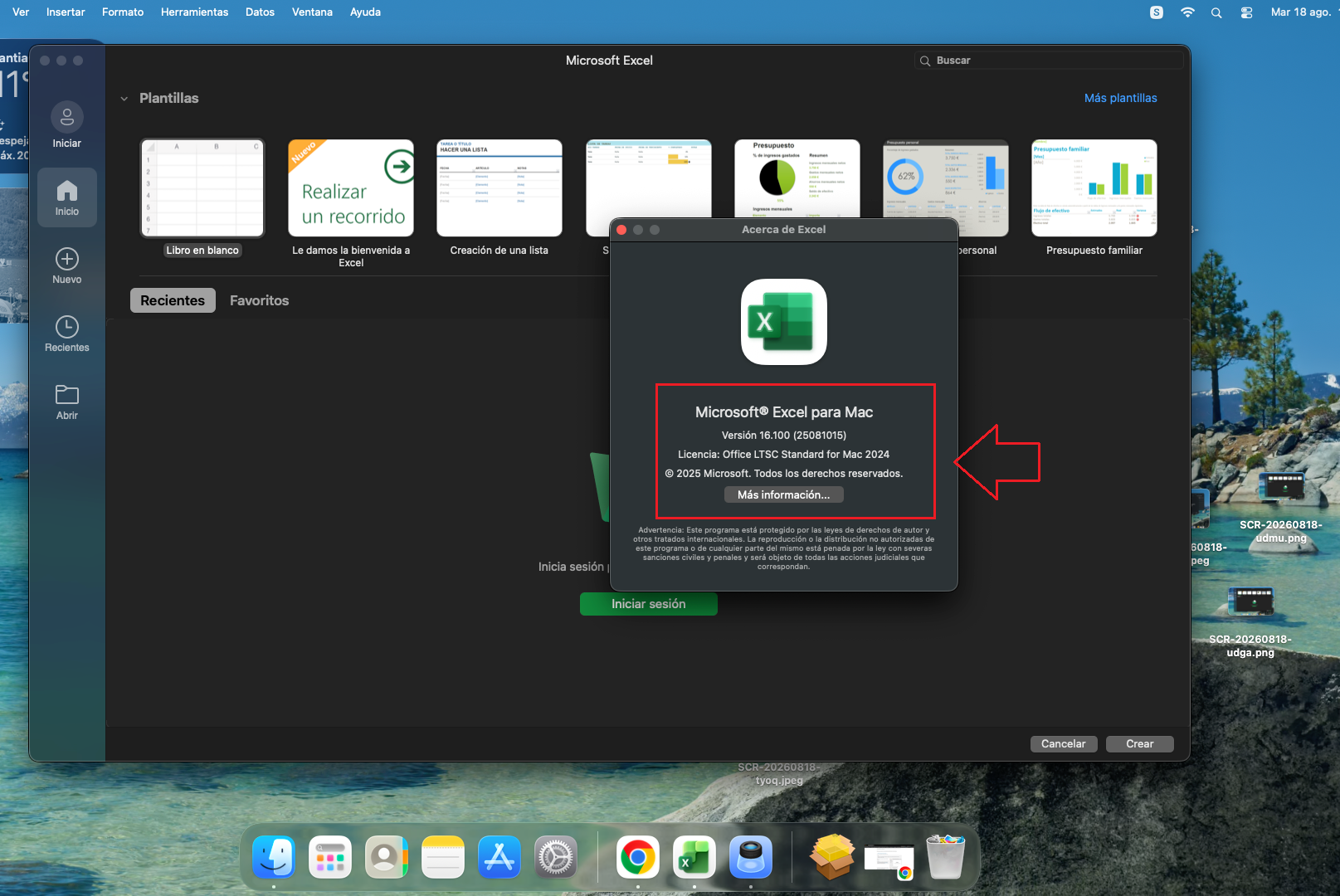Open App Store from the Dock
1340x896 pixels.
(x=499, y=857)
